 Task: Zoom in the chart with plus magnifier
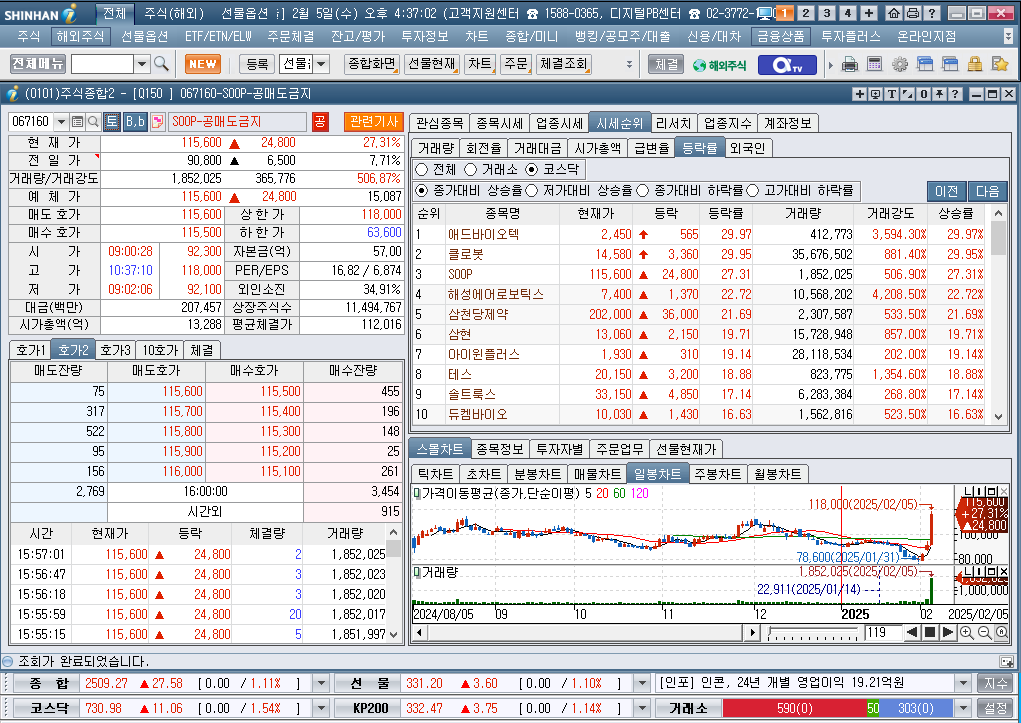(x=966, y=632)
